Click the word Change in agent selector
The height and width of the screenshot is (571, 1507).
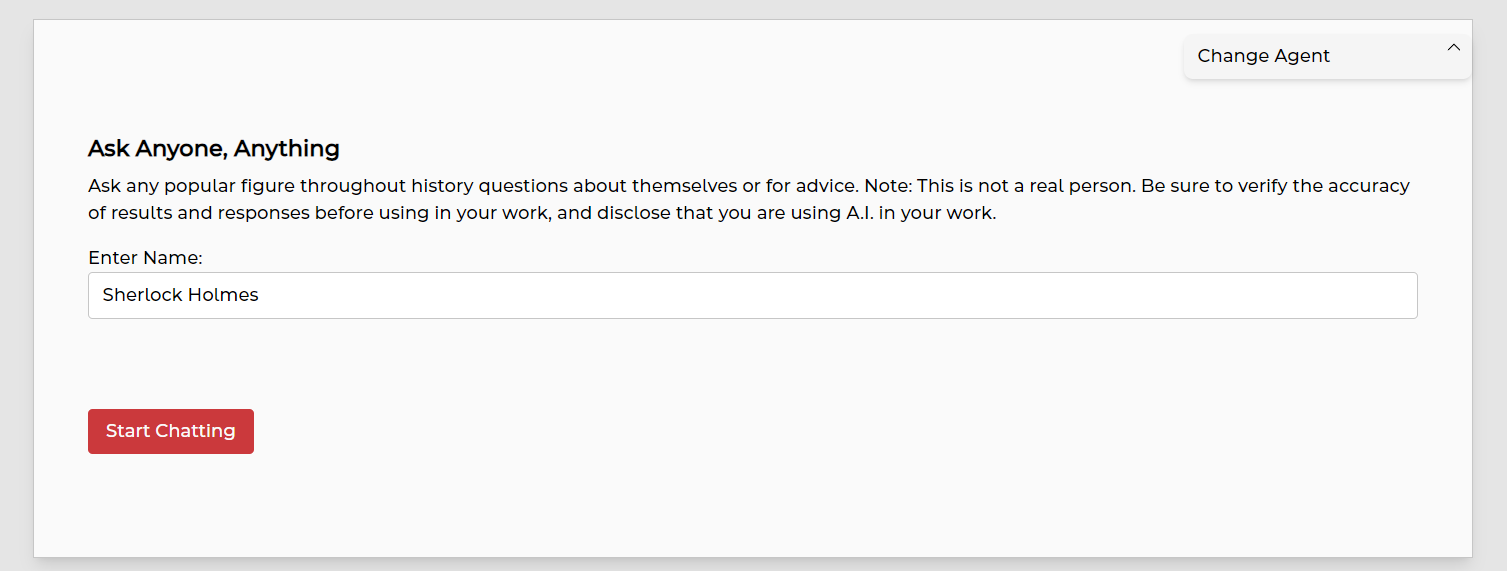[x=1229, y=56]
